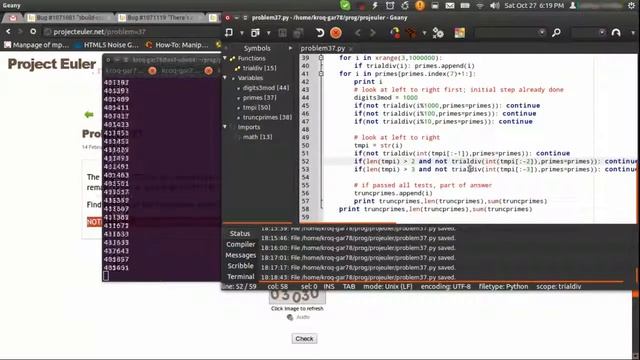Close the second terminal tab with red x
Image resolution: width=640 pixels, height=360 pixels.
(209, 71)
